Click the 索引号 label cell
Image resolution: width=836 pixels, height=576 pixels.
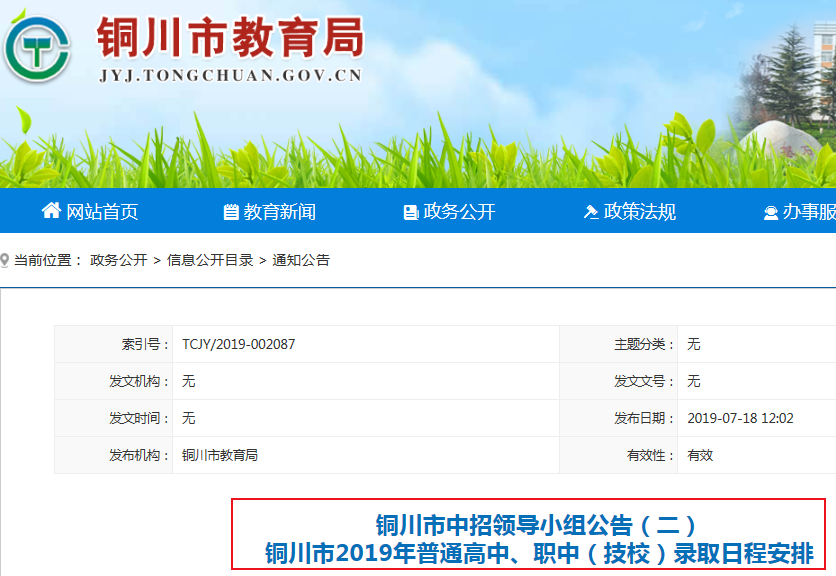(x=114, y=344)
